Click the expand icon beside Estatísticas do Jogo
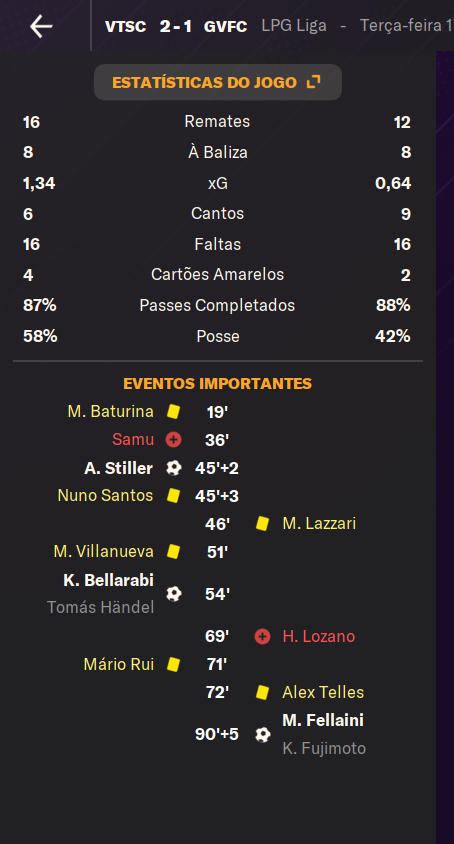This screenshot has width=454, height=844. click(x=313, y=82)
